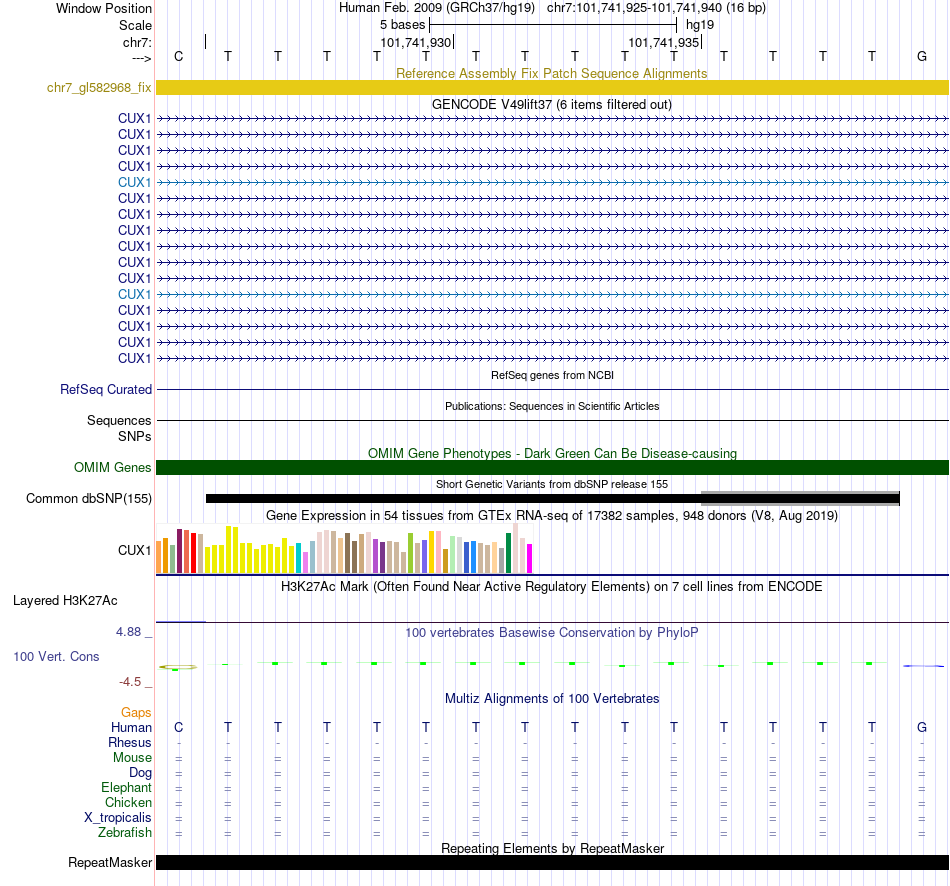Open the RefSeq Curated track label
The height and width of the screenshot is (886, 950).
[x=105, y=389]
